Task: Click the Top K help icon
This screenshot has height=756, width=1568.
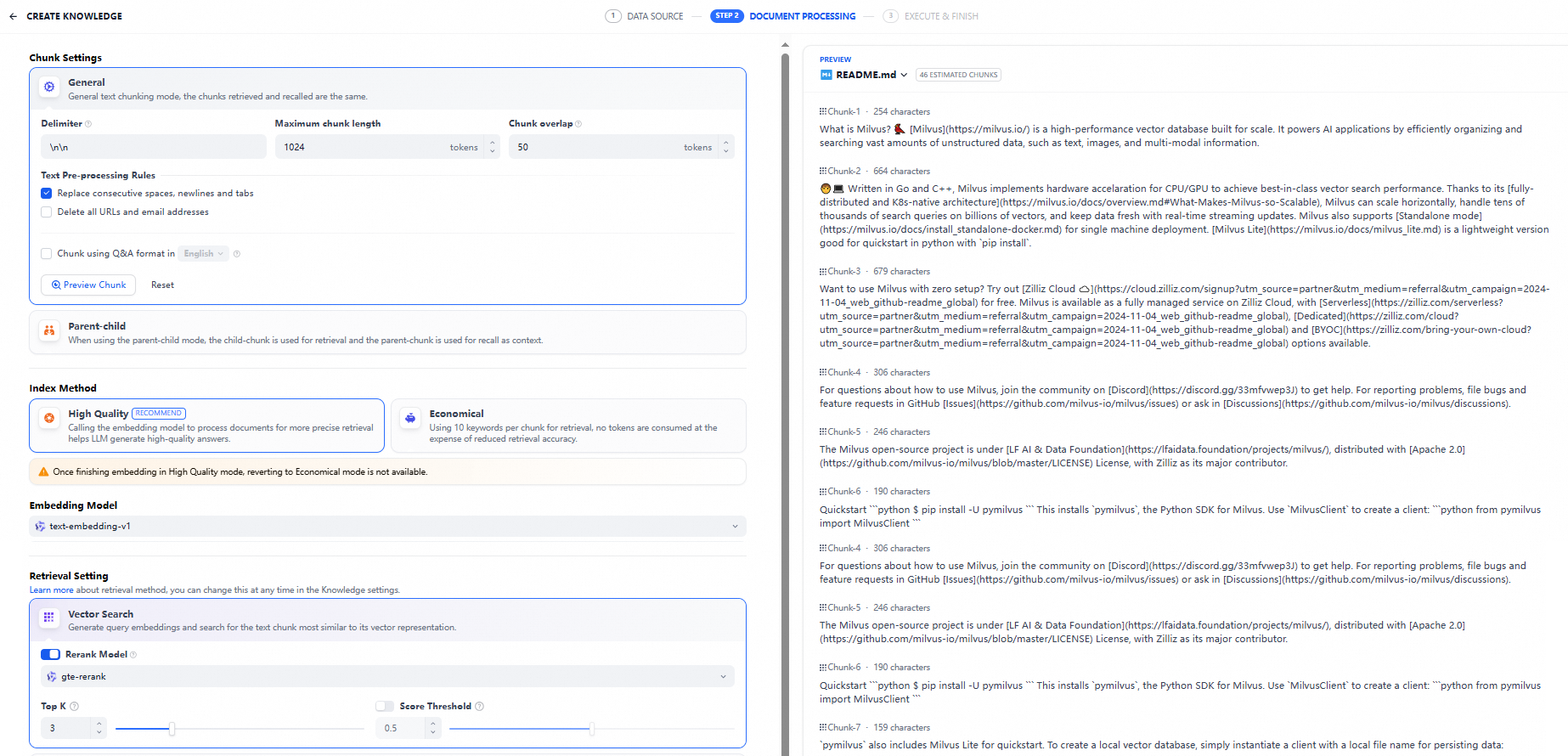Action: pos(74,707)
